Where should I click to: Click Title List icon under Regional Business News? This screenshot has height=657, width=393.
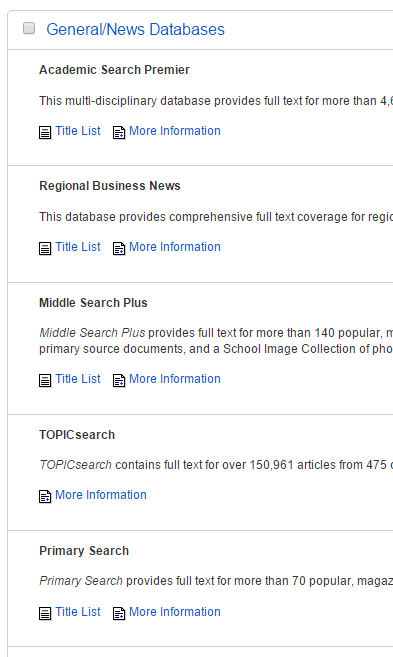(x=45, y=248)
